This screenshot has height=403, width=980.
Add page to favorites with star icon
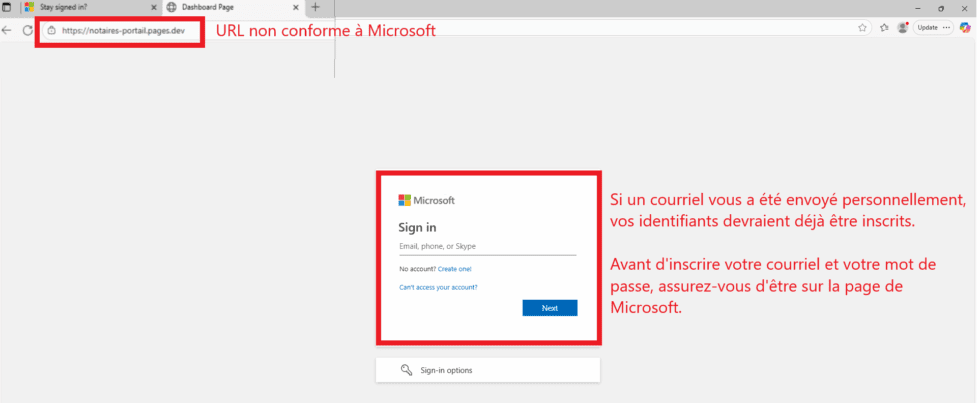[x=862, y=28]
